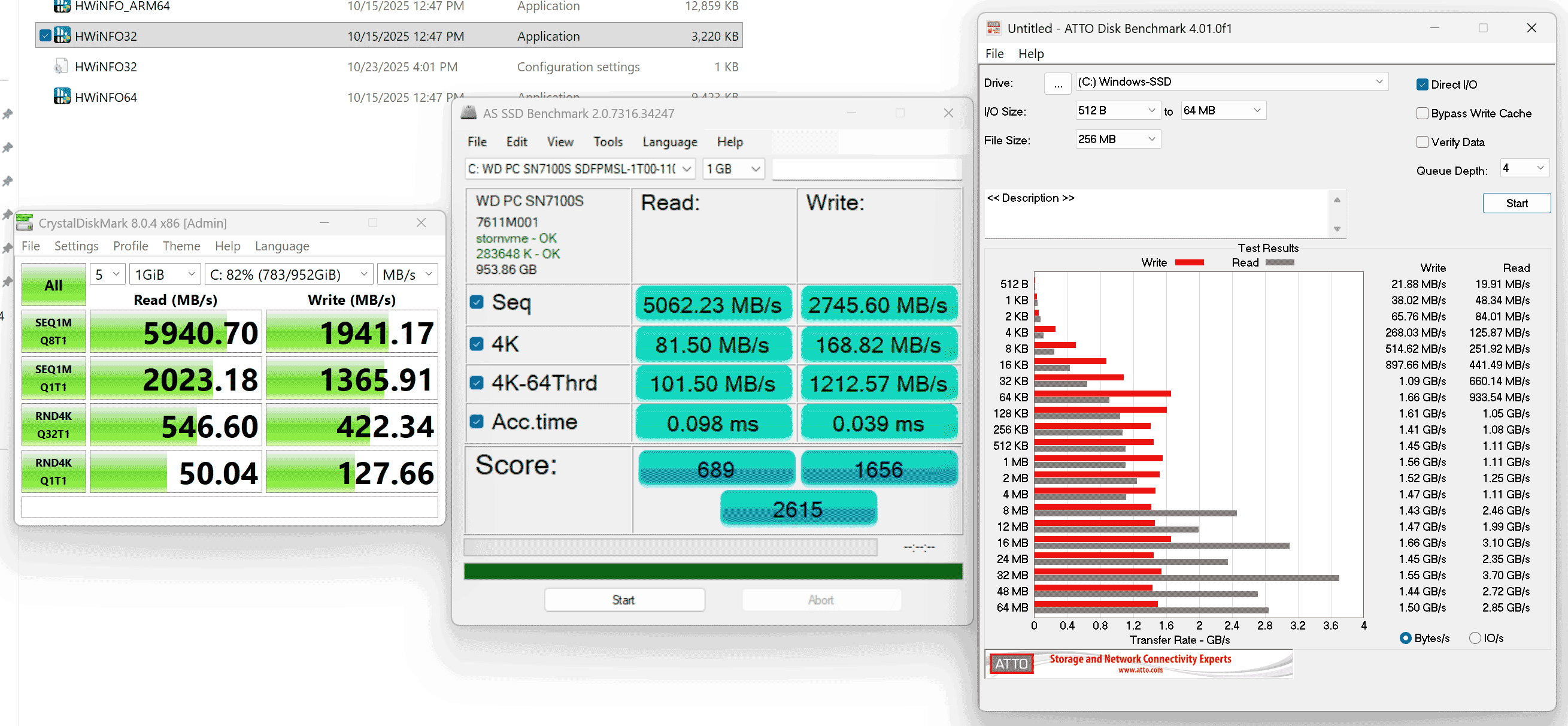
Task: Select the IO/s radio button
Action: (1474, 638)
